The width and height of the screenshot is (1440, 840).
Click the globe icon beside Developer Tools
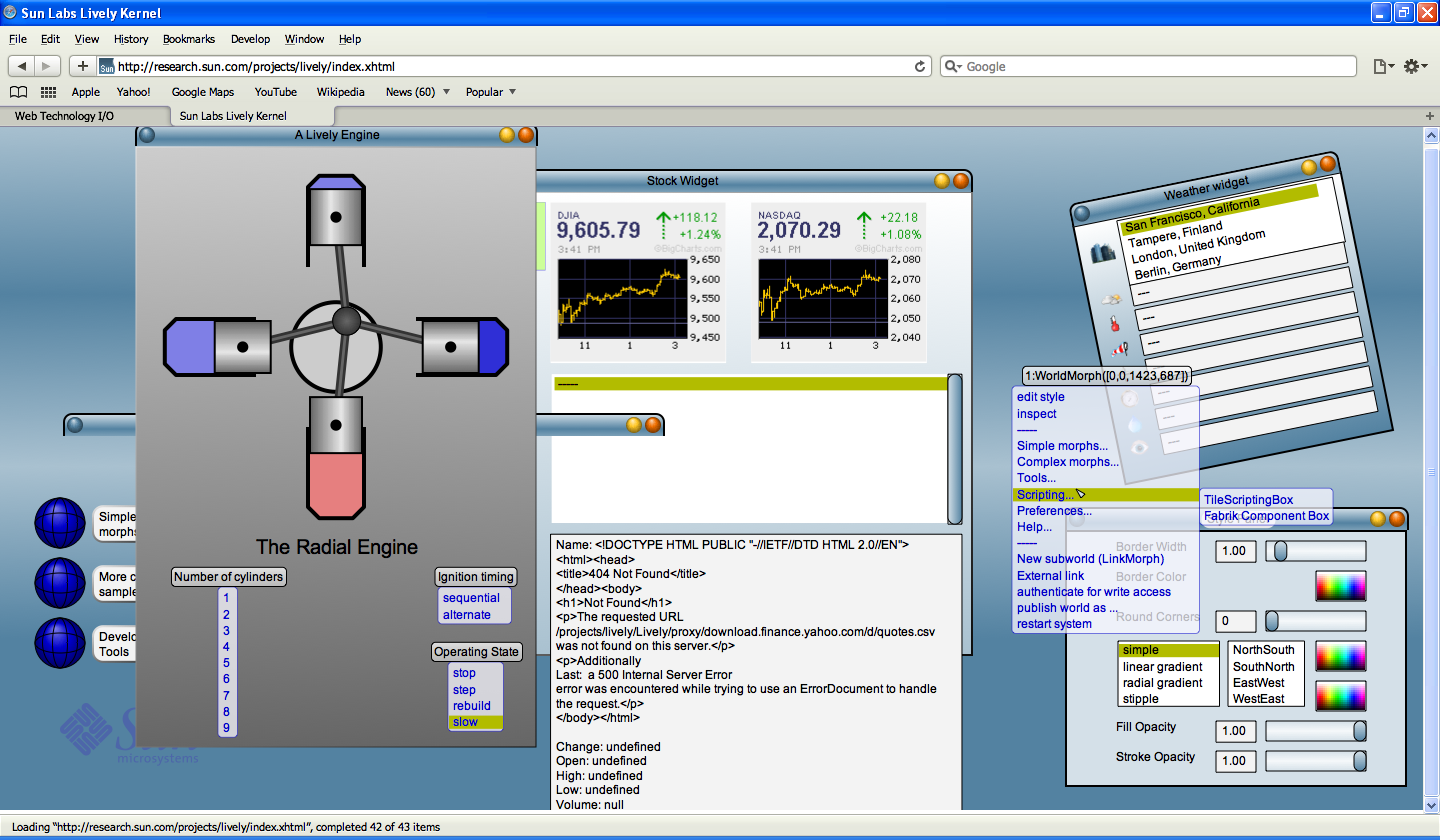(x=61, y=645)
